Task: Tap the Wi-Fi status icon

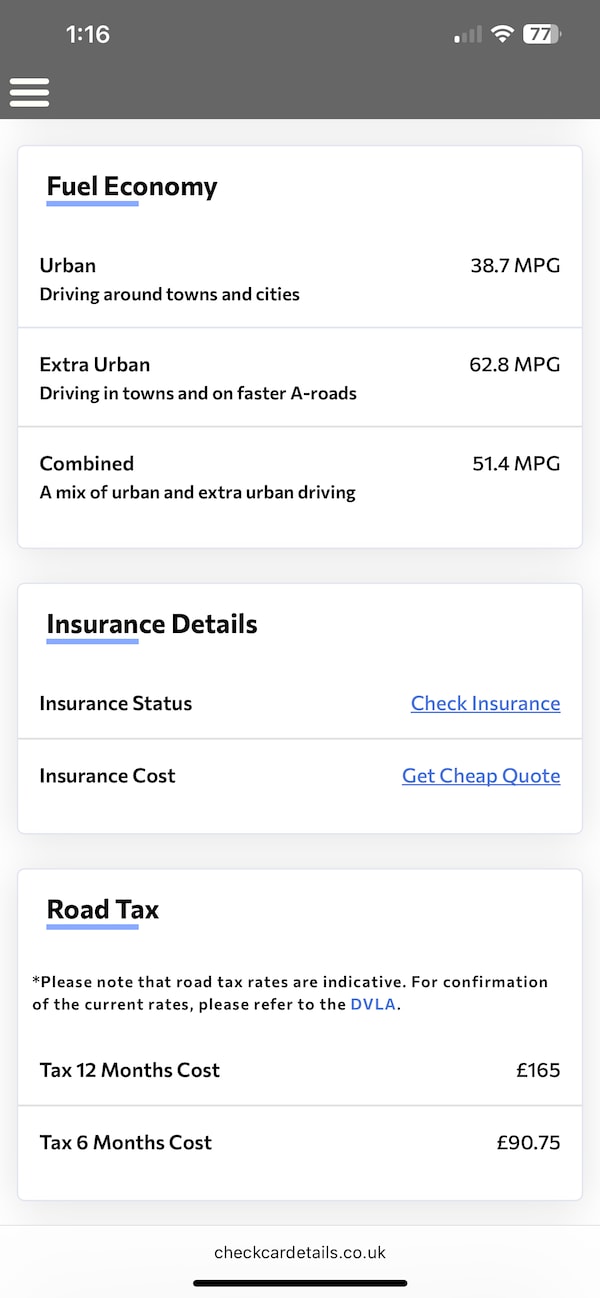Action: point(502,34)
